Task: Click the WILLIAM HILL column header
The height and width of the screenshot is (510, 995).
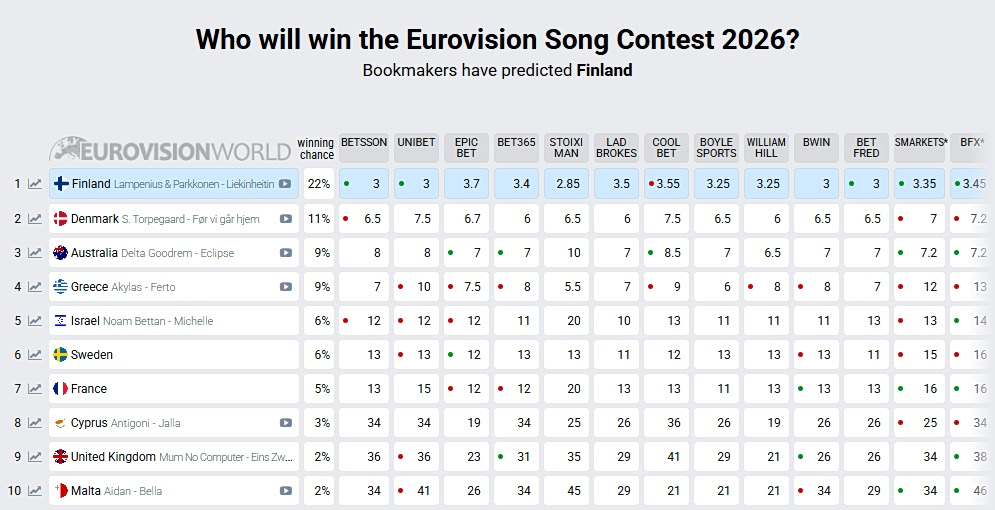Action: (x=766, y=148)
